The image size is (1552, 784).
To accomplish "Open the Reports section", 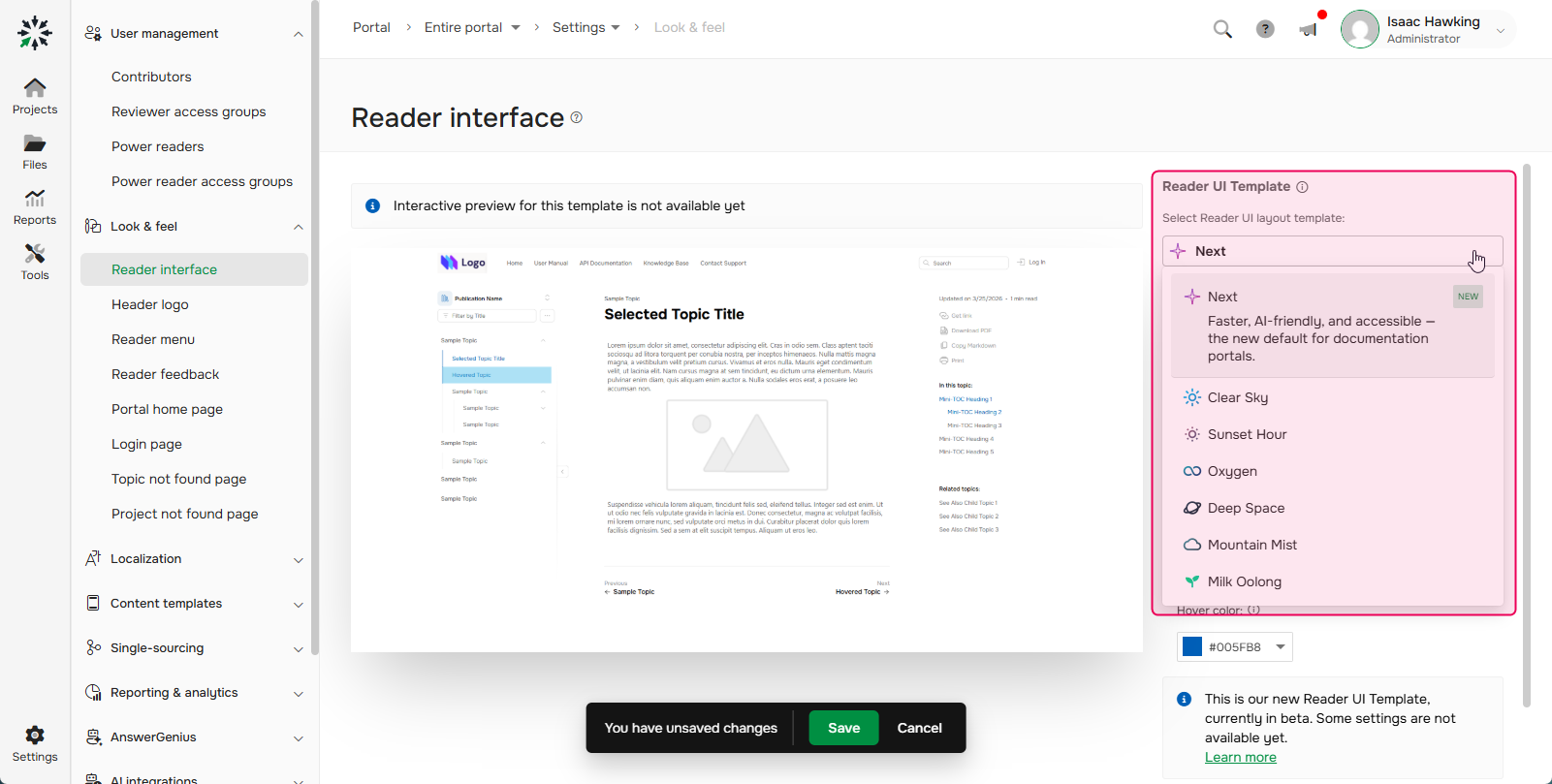I will tap(35, 207).
